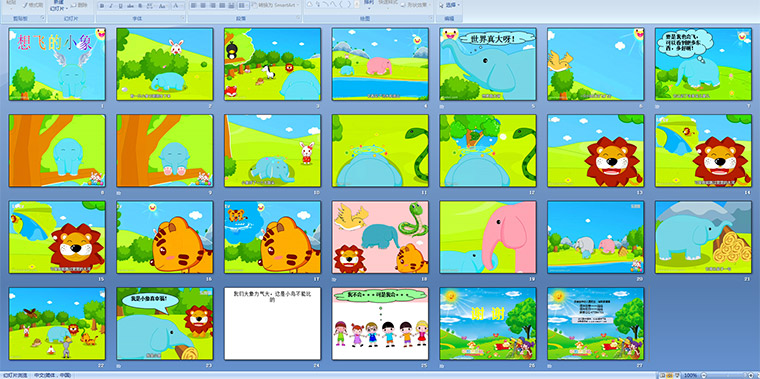Toggle Italic formatting in font group
This screenshot has width=760, height=379.
111,6
